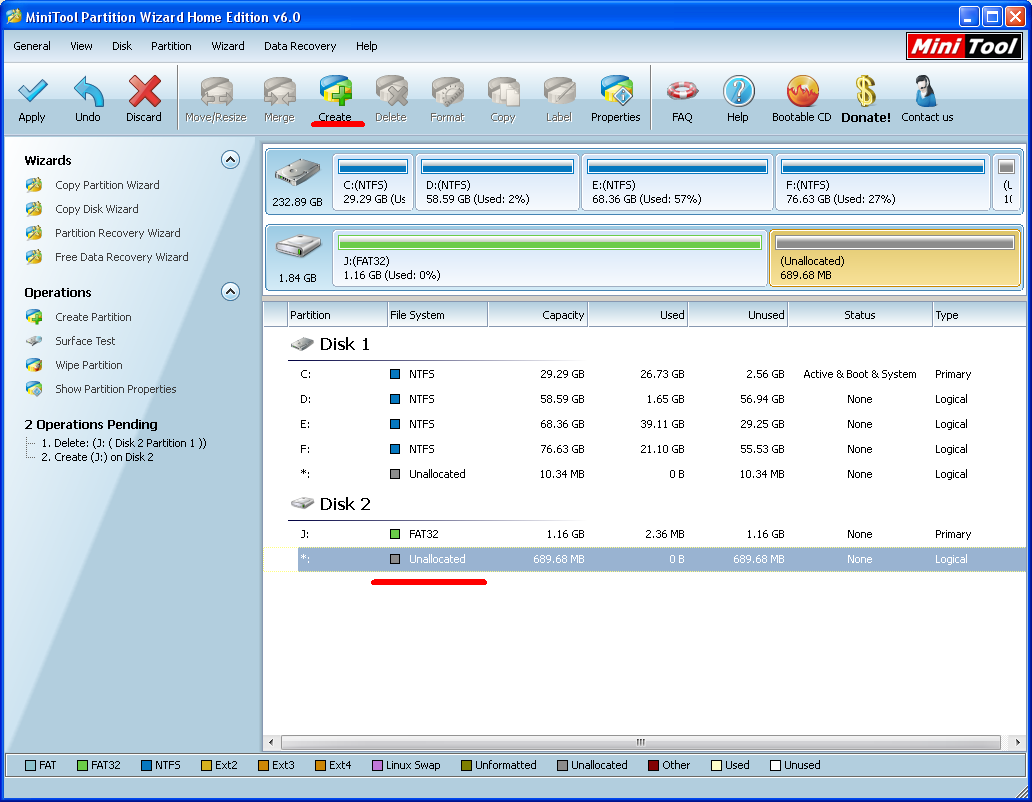Image resolution: width=1032 pixels, height=802 pixels.
Task: Click the Bootable CD icon
Action: click(x=801, y=93)
